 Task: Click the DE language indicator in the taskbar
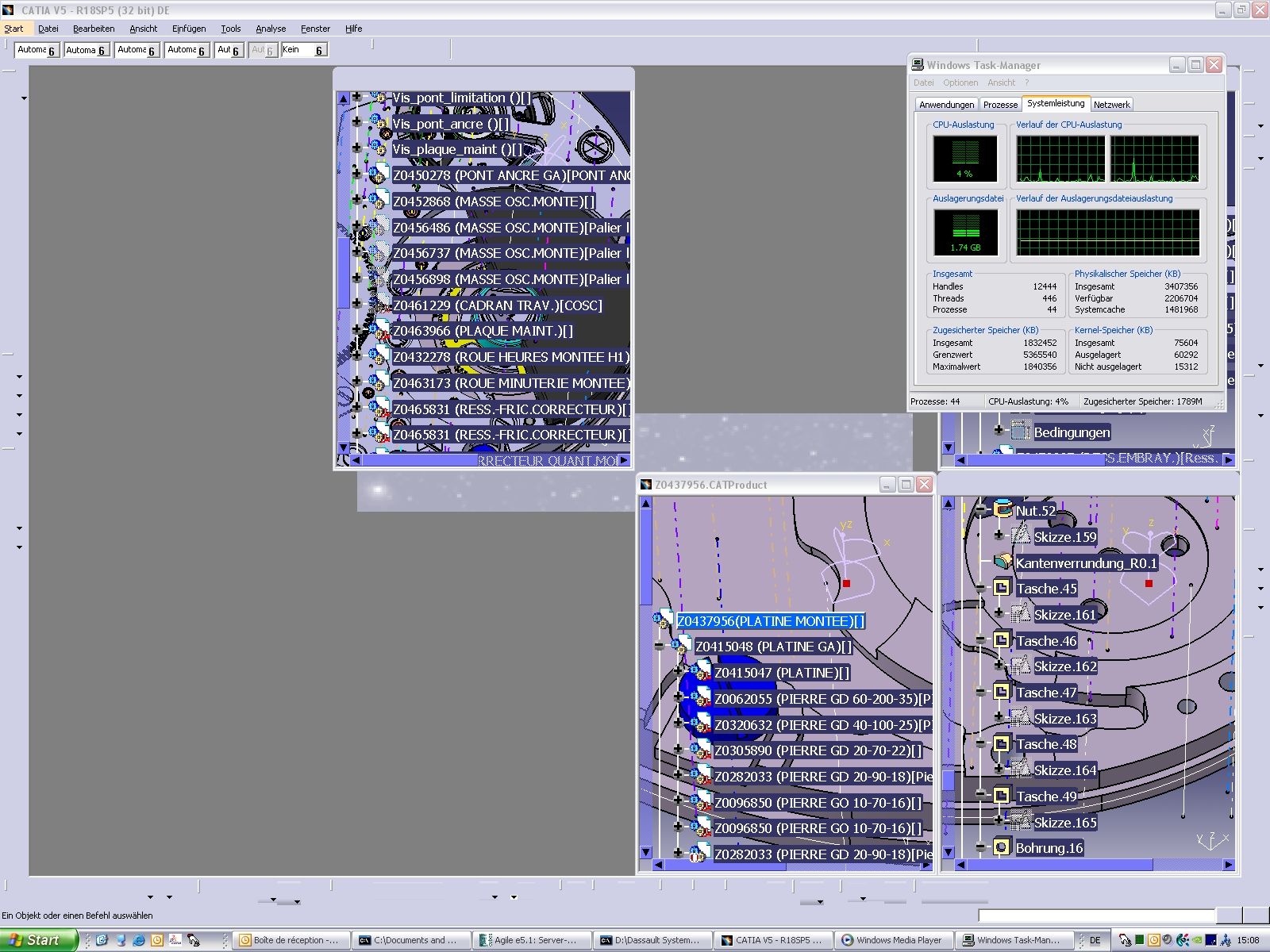click(x=1095, y=940)
